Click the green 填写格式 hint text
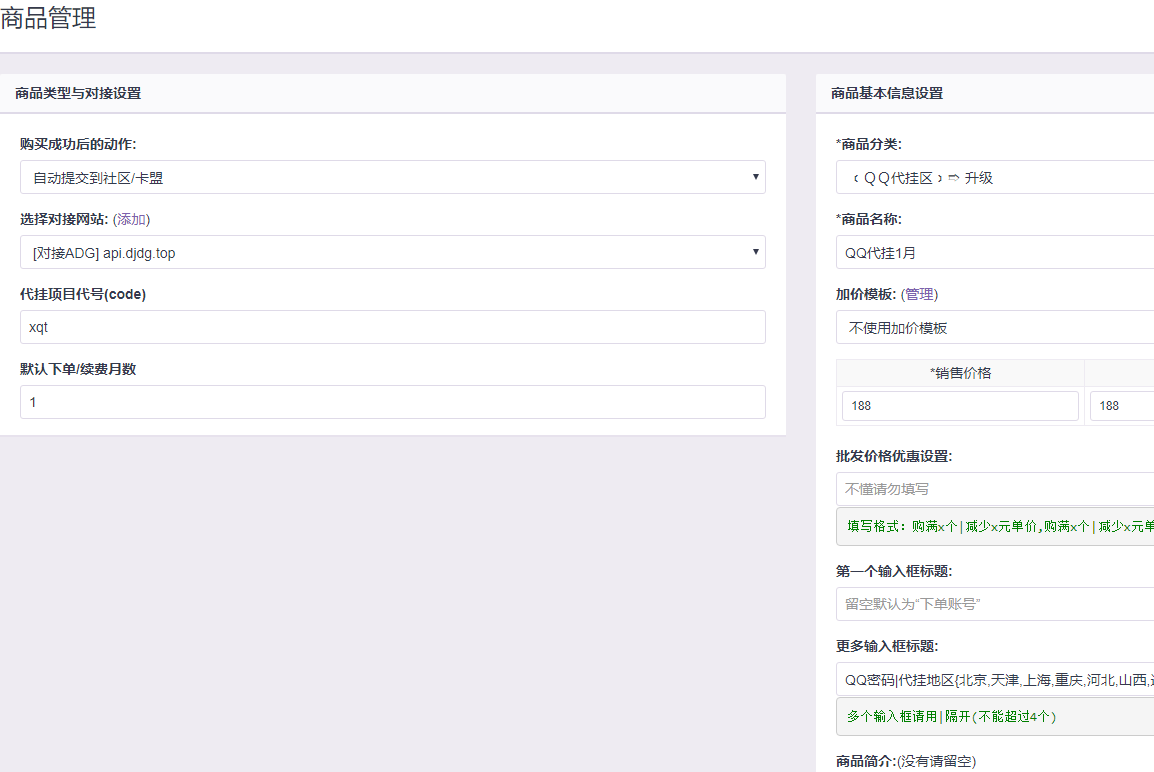 [x=998, y=526]
